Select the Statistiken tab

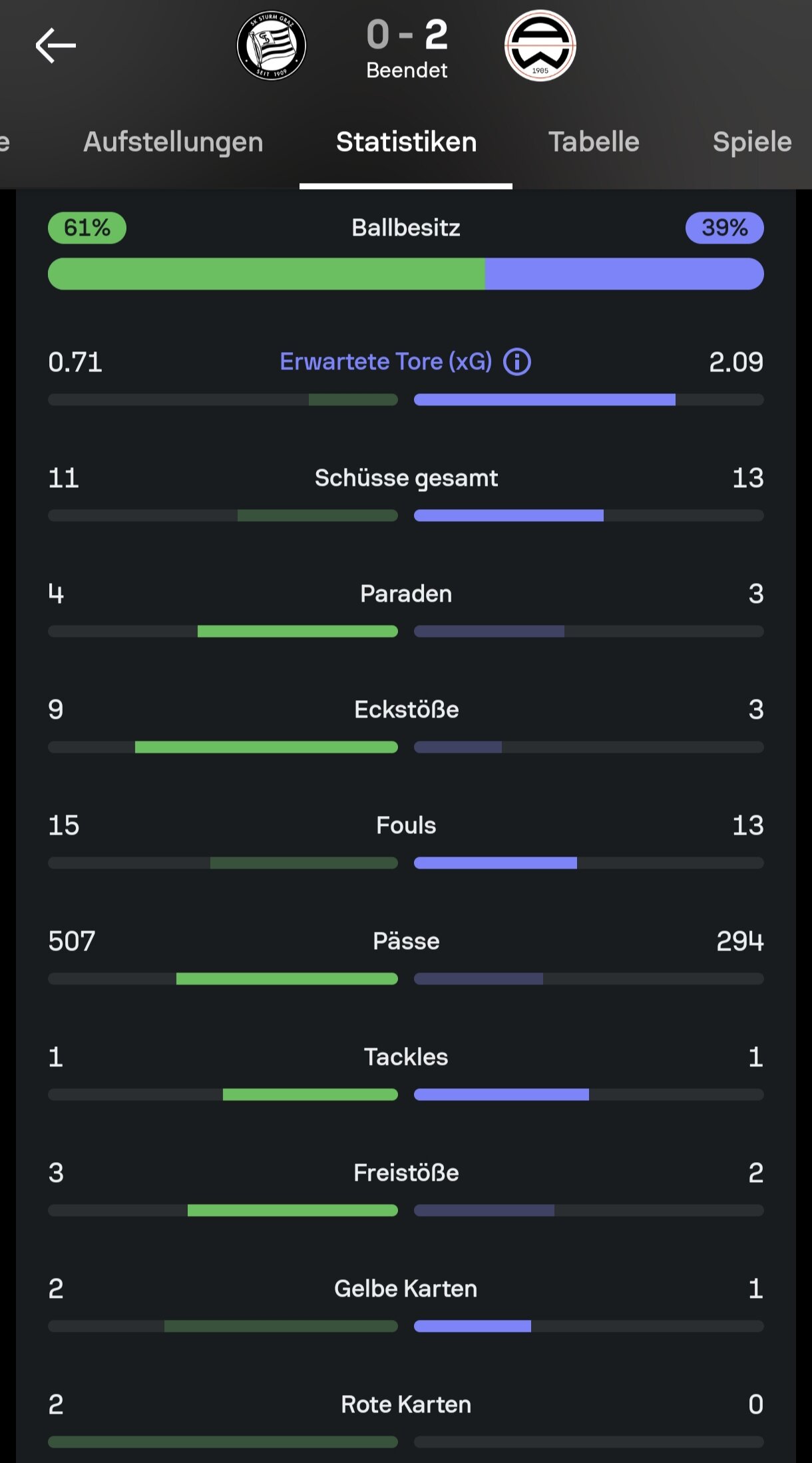406,142
